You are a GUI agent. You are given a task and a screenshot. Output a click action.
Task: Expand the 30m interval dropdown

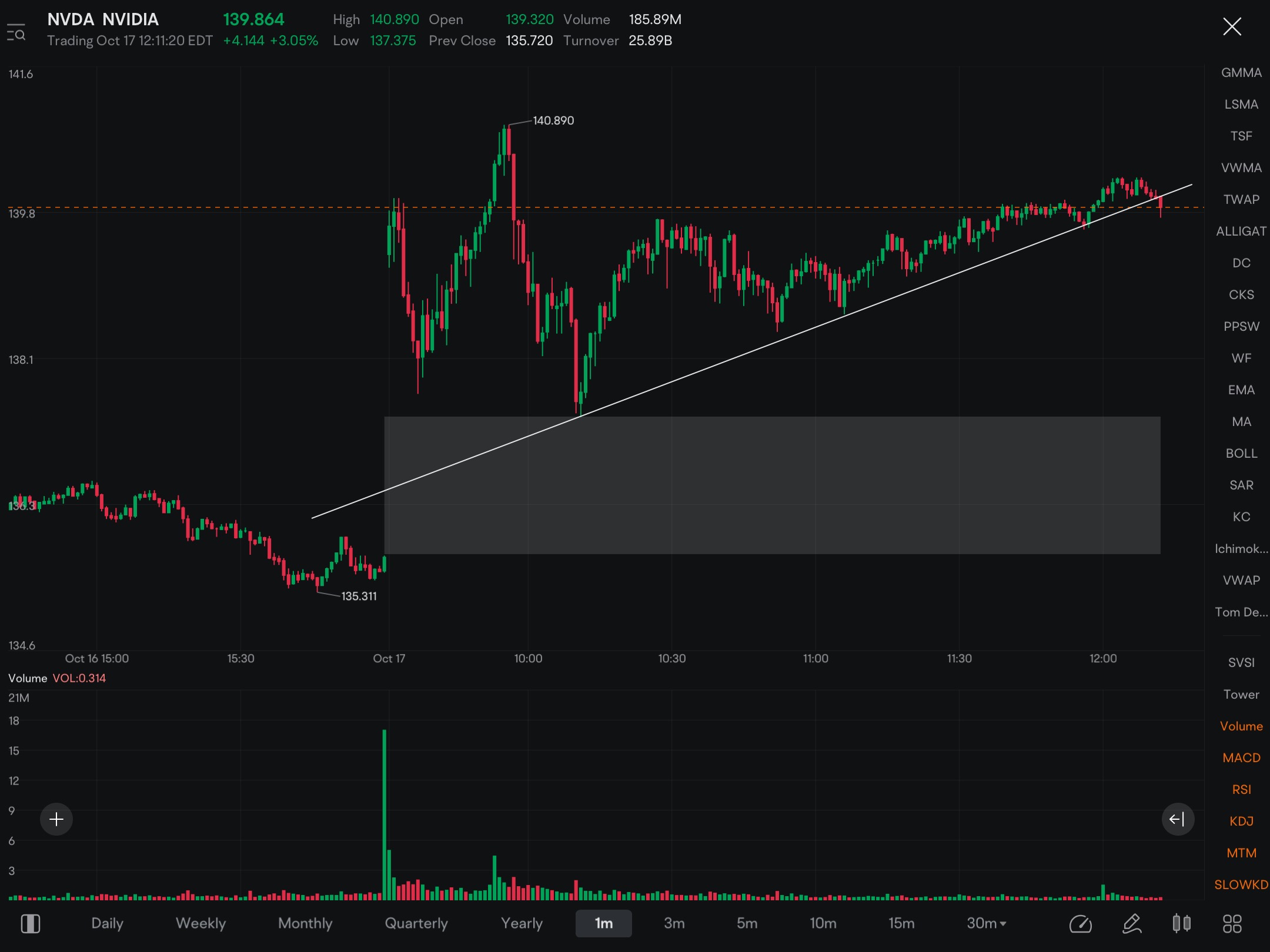987,924
